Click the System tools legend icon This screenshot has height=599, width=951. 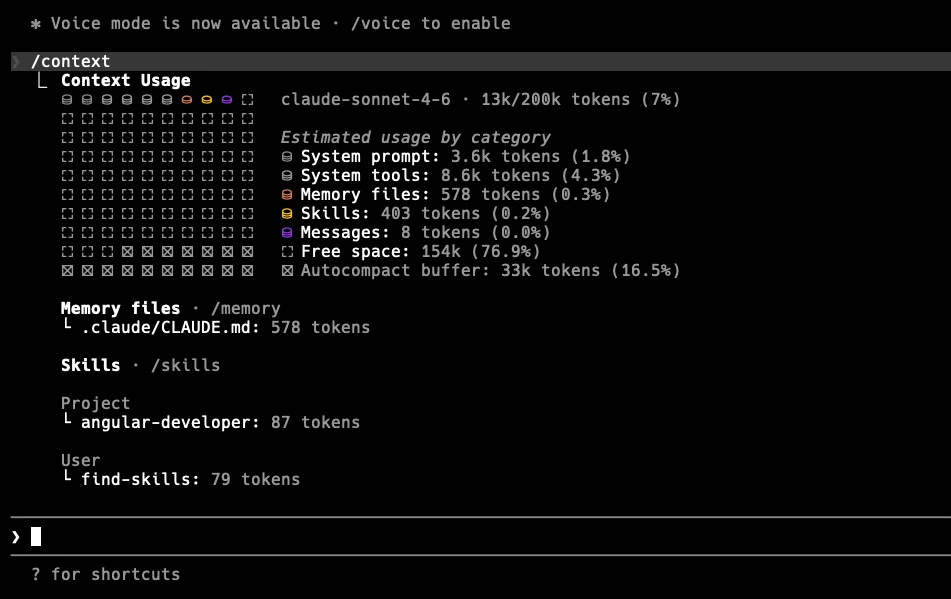coord(287,176)
